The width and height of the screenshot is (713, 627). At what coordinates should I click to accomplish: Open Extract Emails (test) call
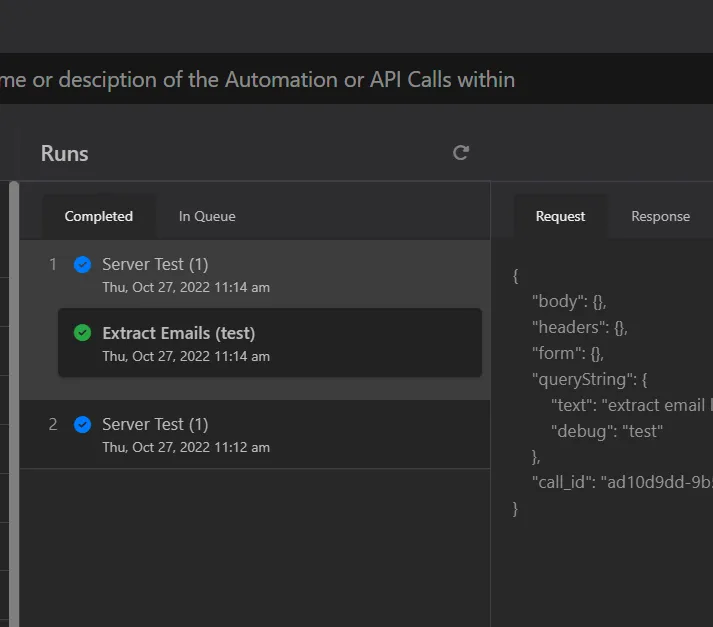(270, 343)
